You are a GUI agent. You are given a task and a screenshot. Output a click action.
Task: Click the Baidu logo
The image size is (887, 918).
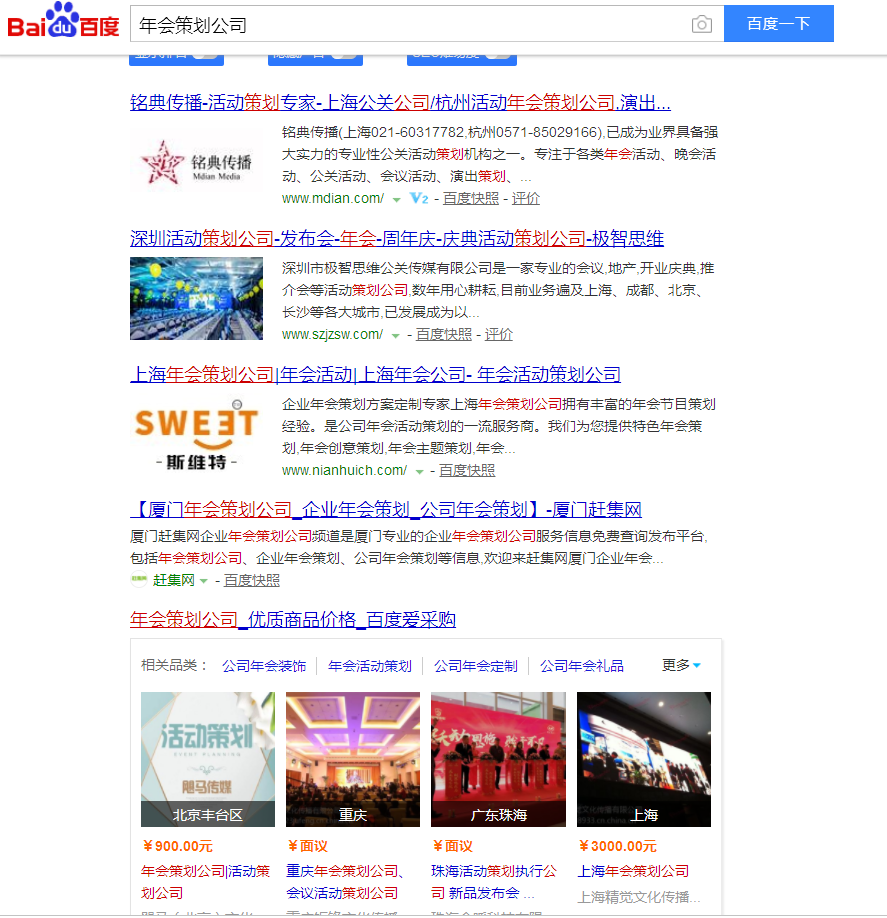(x=63, y=21)
